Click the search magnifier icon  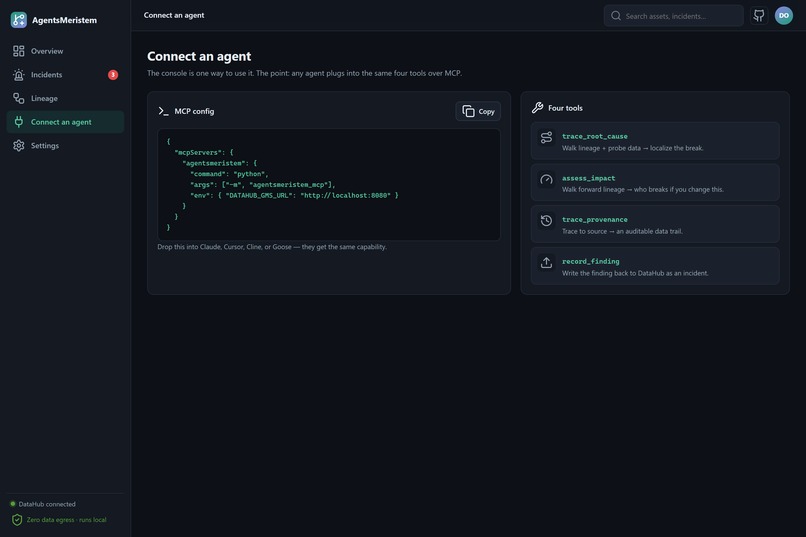(x=616, y=16)
